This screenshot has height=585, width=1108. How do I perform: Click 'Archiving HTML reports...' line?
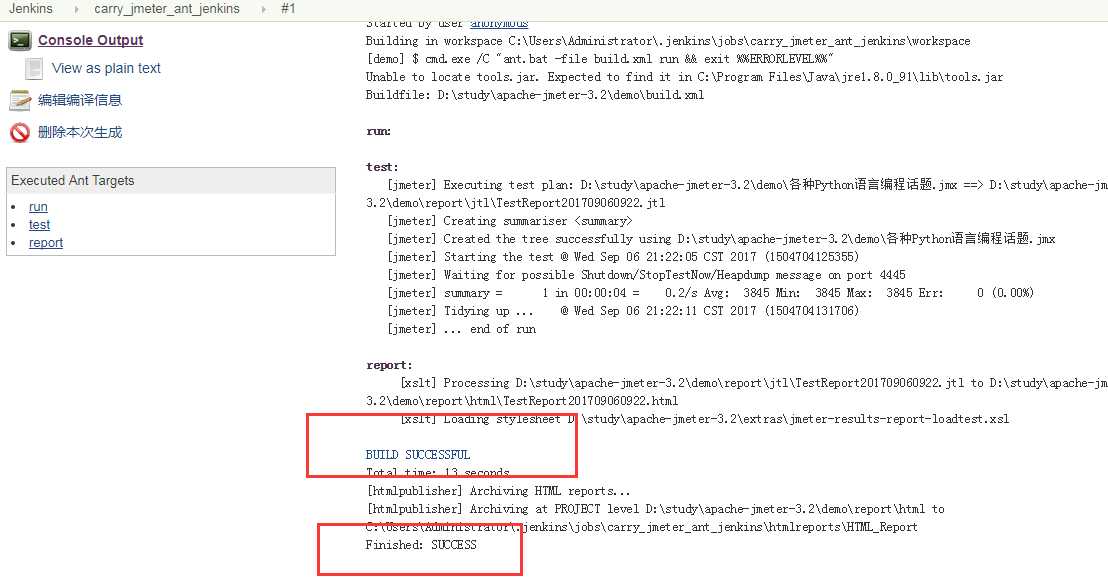pos(497,491)
